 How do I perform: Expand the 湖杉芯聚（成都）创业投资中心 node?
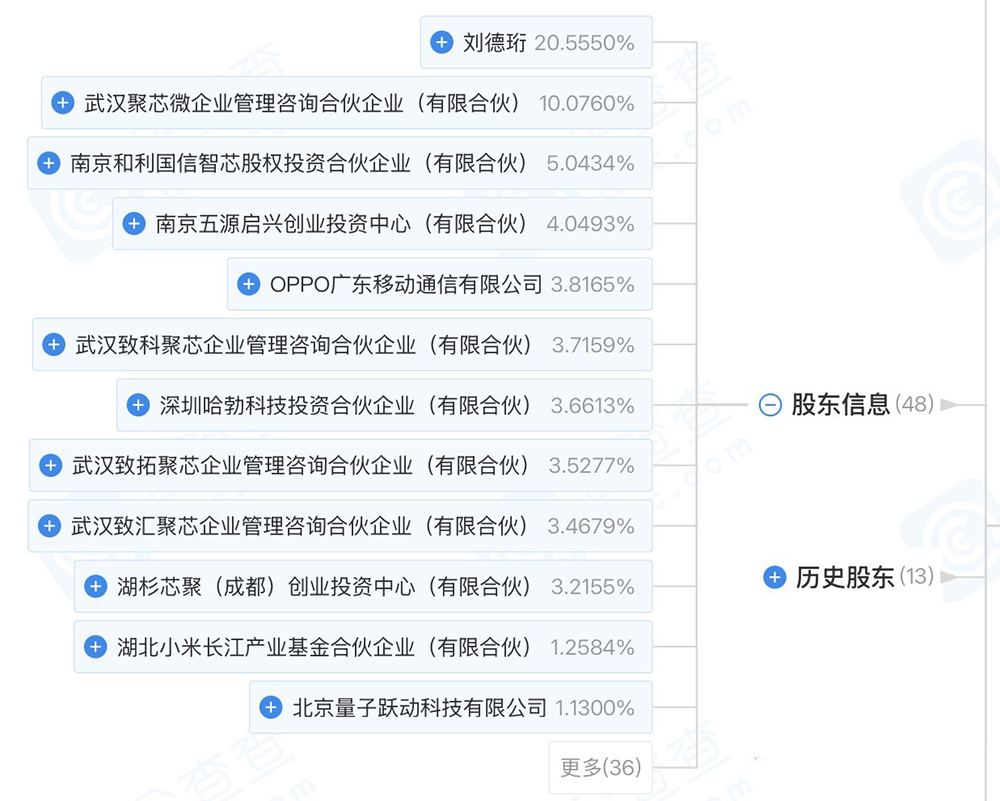tap(94, 586)
